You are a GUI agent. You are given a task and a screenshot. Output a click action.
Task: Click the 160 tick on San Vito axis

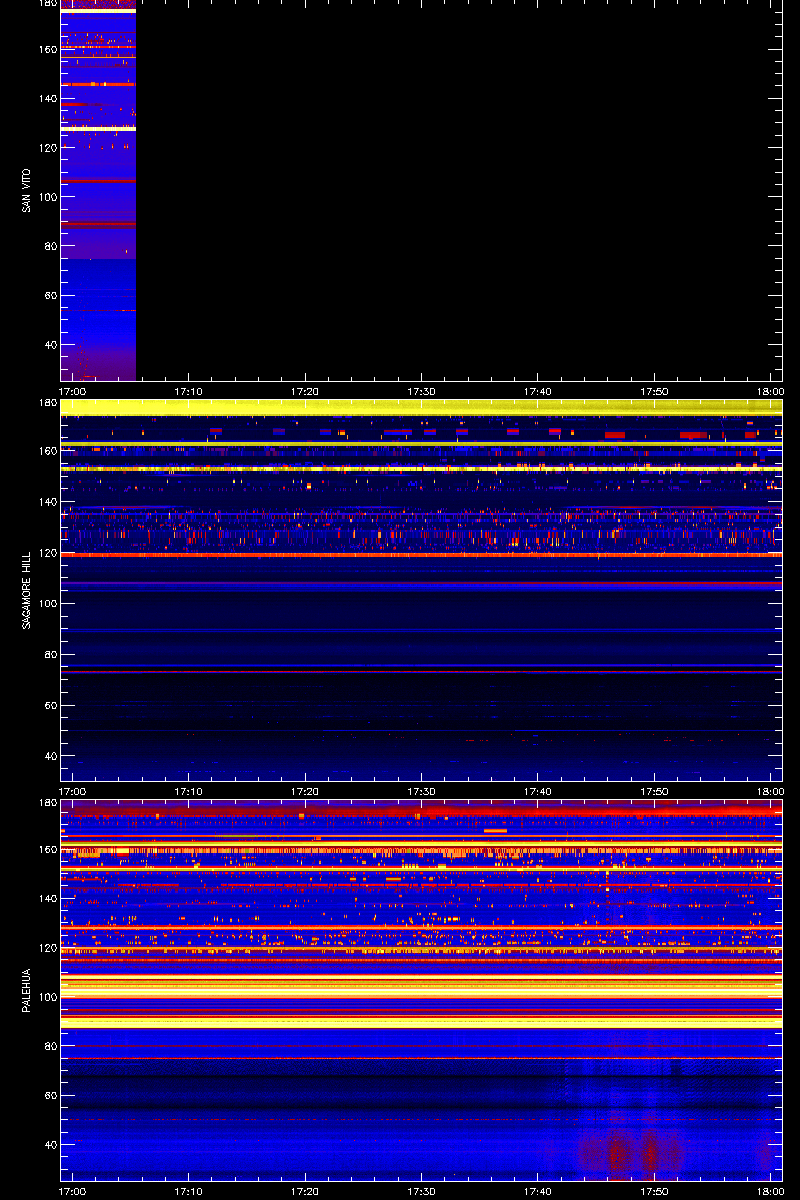point(47,50)
